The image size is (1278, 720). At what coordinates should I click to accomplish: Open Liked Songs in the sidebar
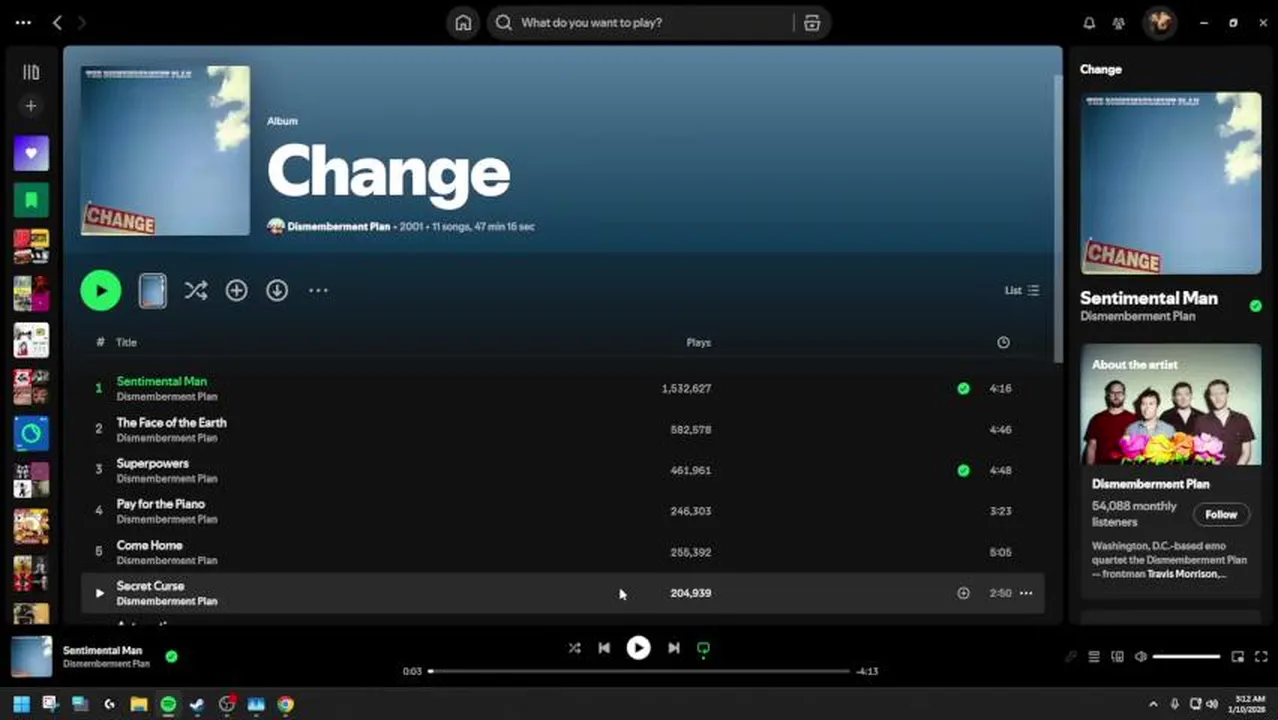click(31, 153)
